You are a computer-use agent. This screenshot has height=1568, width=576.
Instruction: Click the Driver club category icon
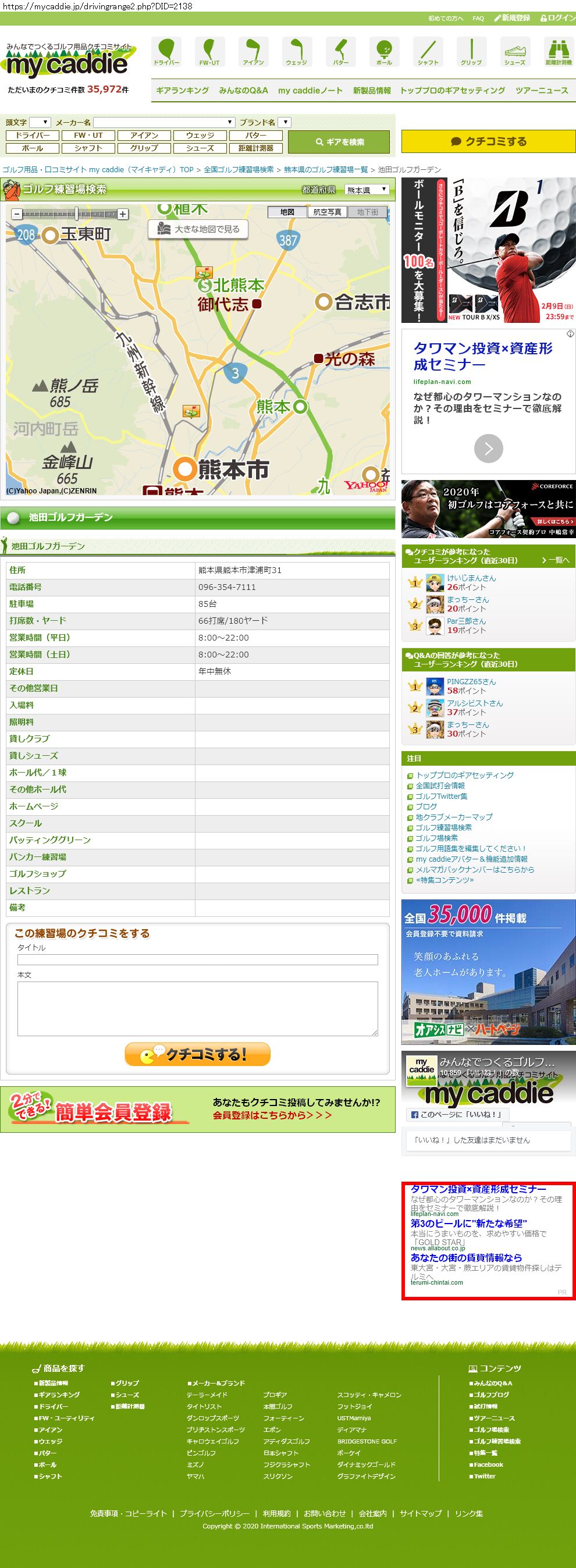[166, 51]
